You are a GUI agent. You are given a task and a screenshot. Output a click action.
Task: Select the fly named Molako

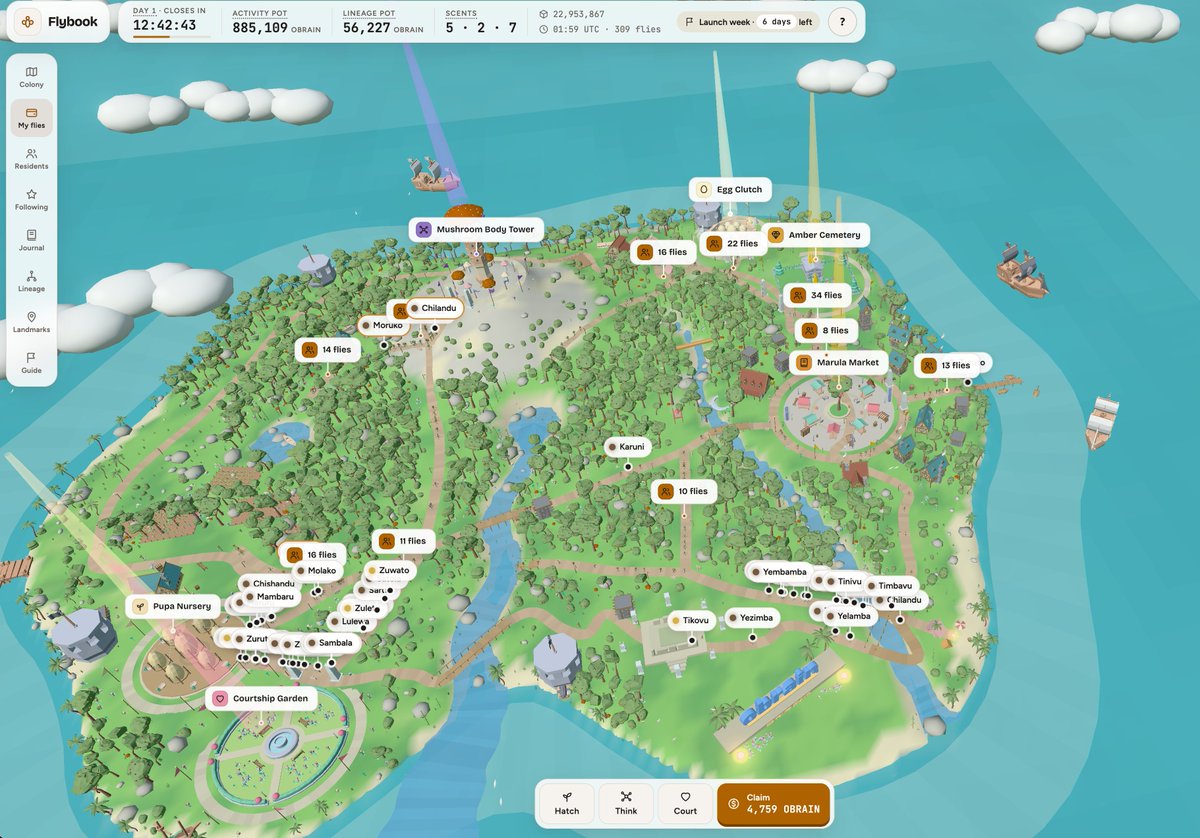click(x=316, y=571)
